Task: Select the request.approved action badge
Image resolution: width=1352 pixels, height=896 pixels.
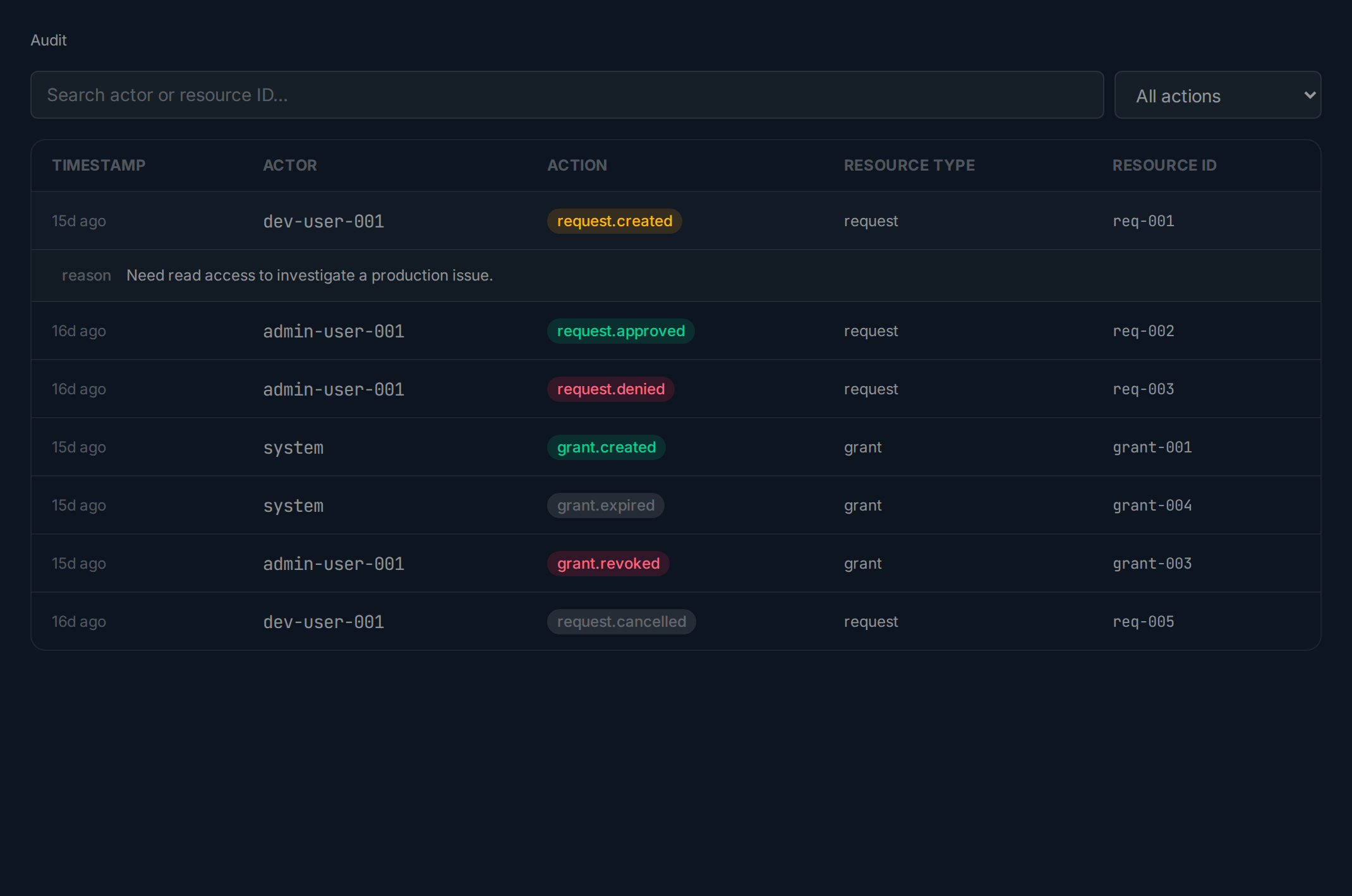Action: click(620, 331)
